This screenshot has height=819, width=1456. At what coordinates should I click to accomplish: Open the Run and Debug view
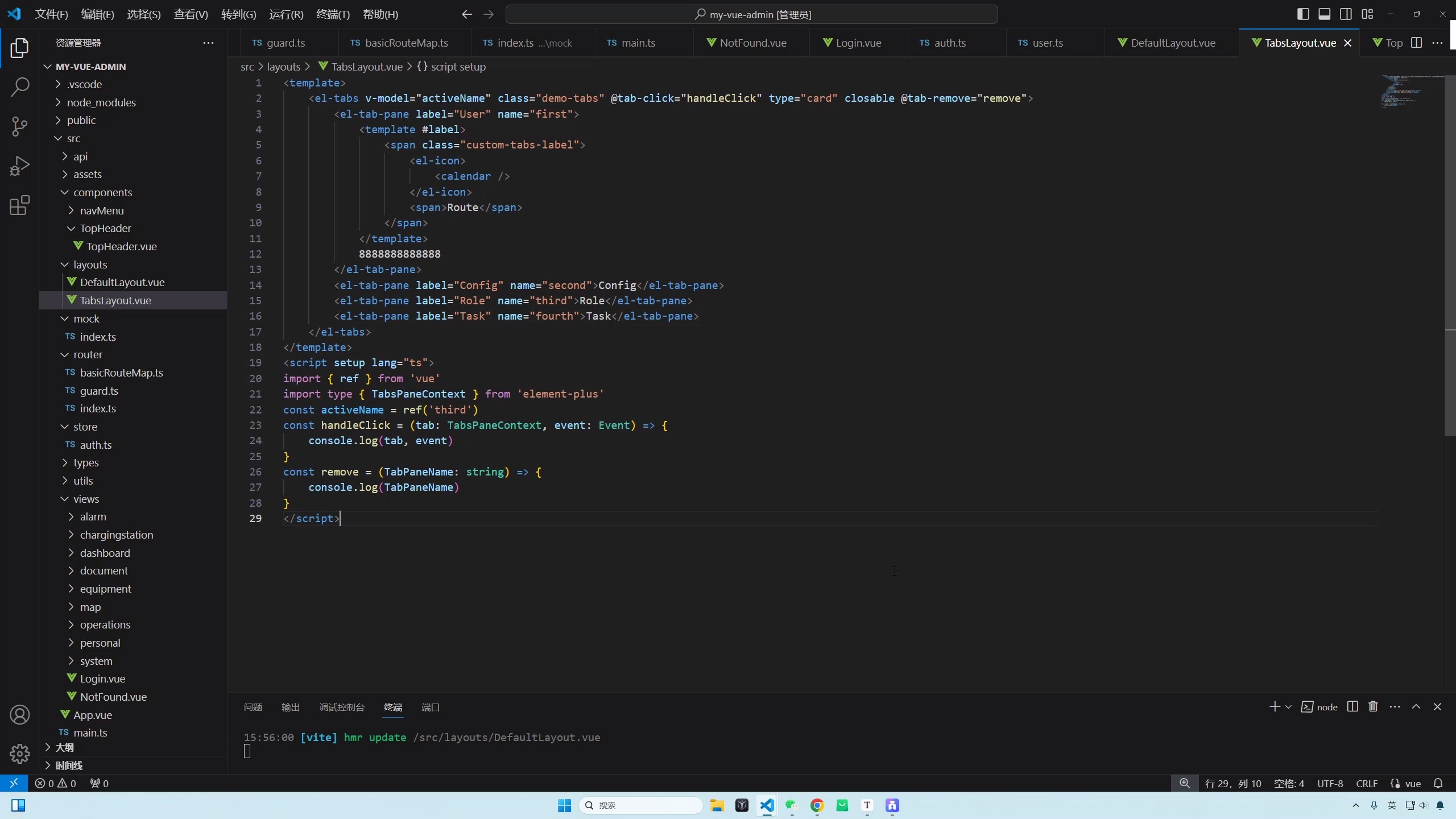[x=20, y=166]
